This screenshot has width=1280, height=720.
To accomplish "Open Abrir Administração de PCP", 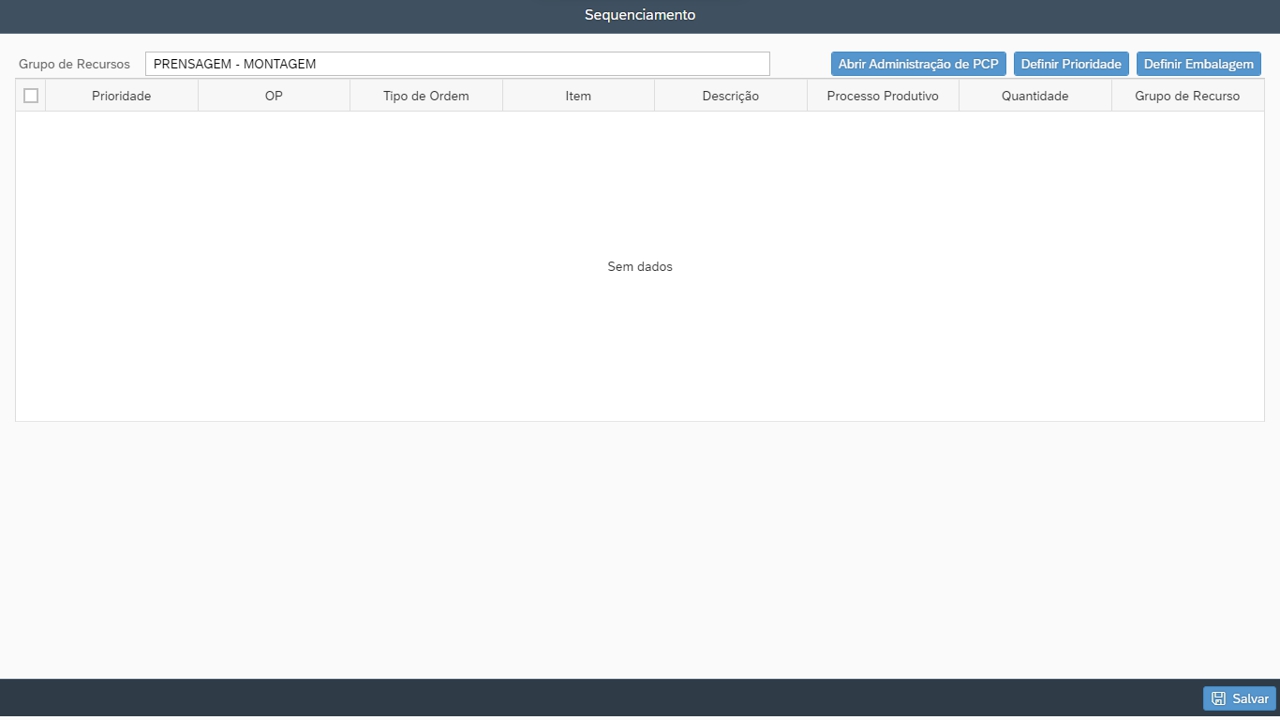I will click(918, 64).
